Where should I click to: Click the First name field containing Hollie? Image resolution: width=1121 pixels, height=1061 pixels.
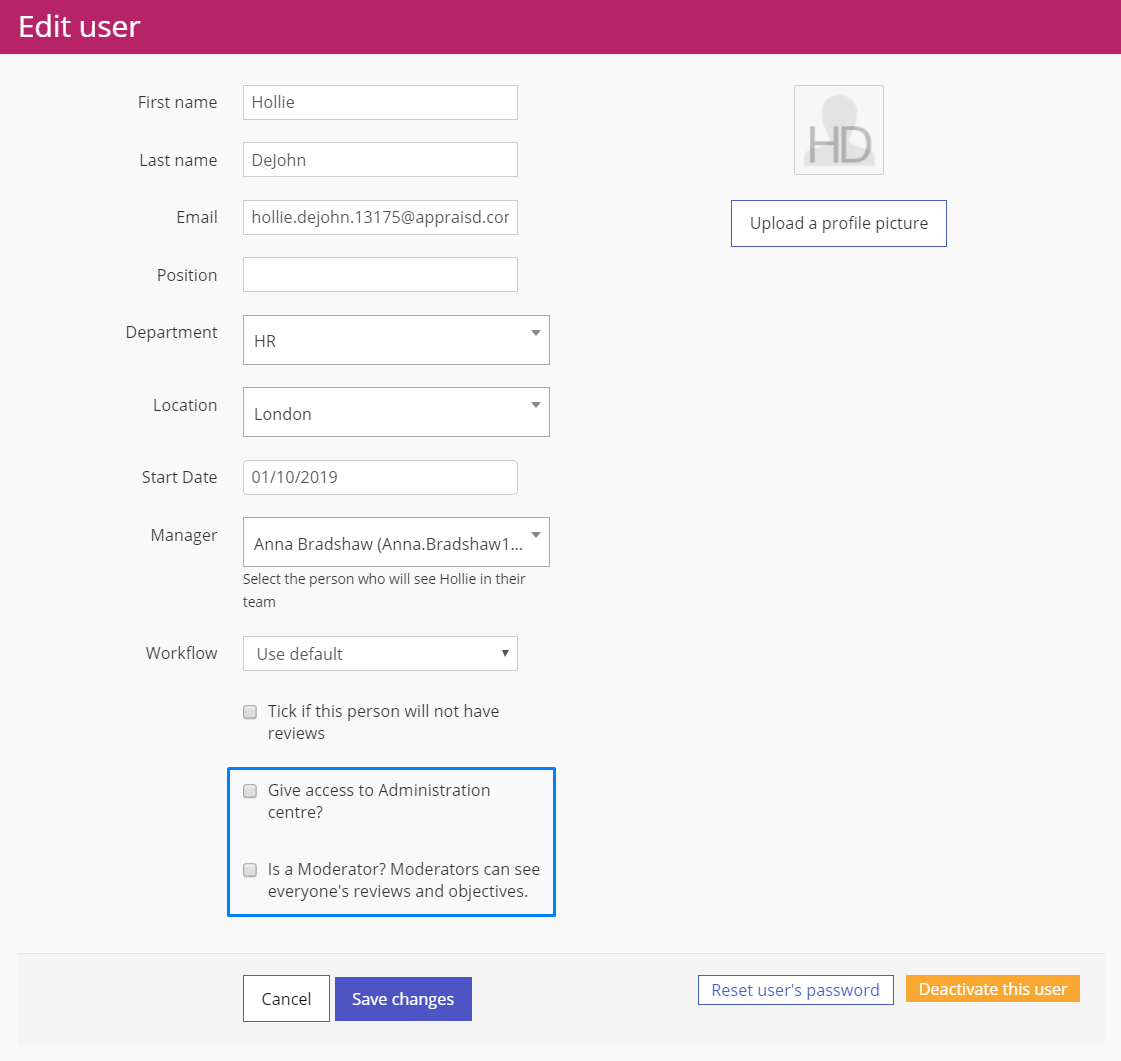(380, 102)
